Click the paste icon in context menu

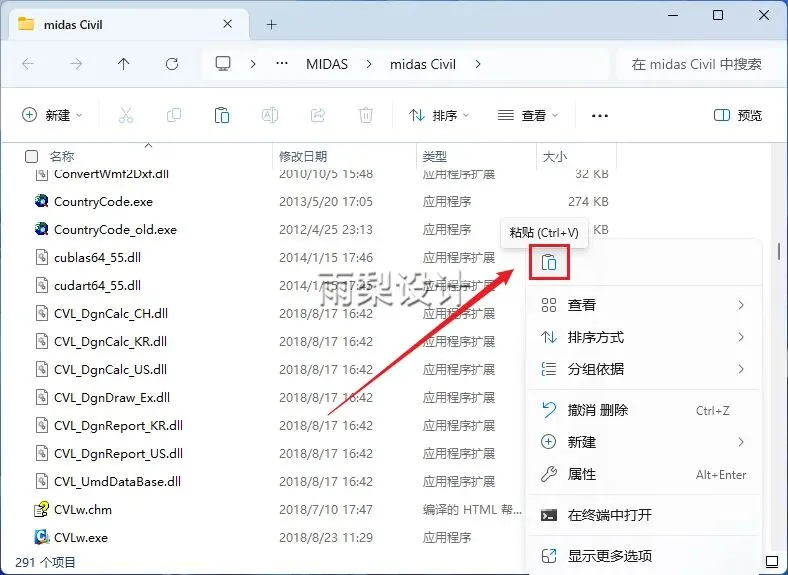click(x=549, y=262)
